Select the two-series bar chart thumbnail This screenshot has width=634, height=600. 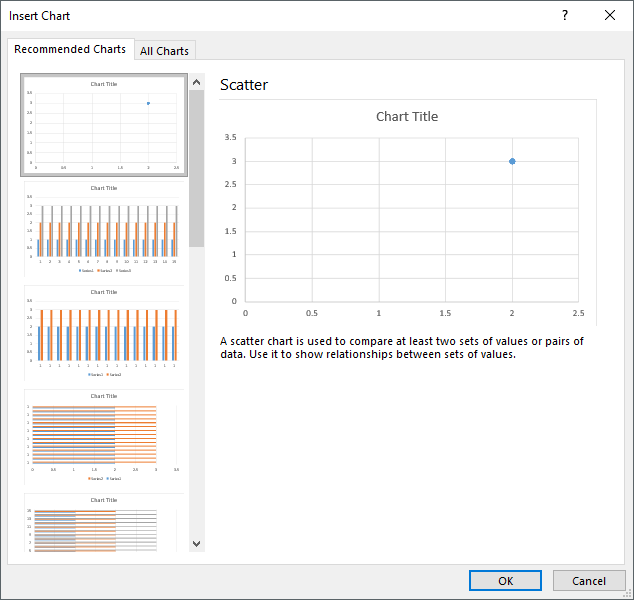click(104, 437)
